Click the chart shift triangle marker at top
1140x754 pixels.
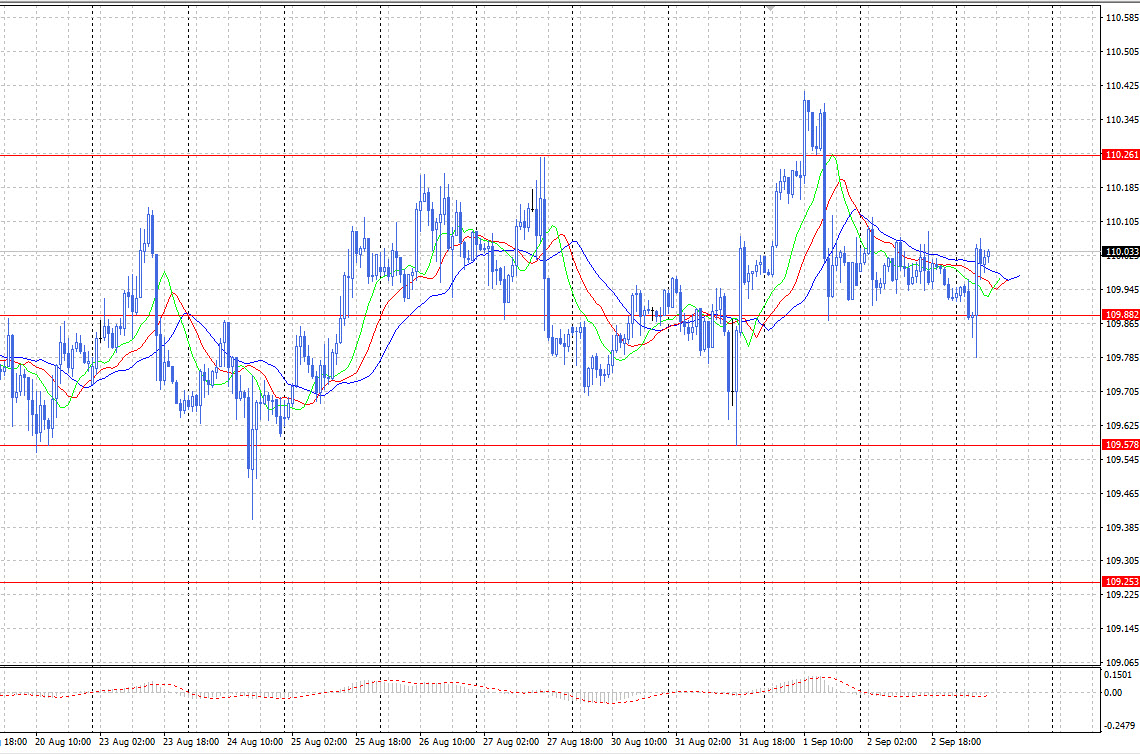[x=771, y=7]
